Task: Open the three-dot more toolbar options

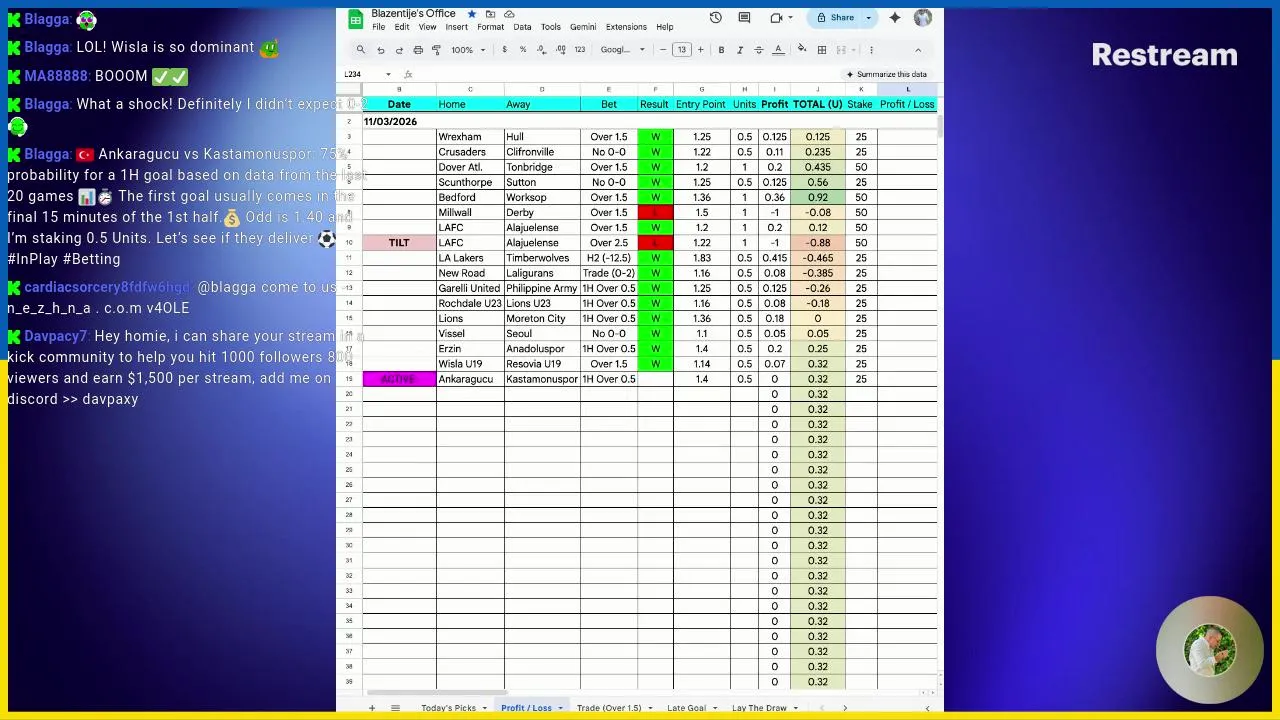Action: click(871, 50)
